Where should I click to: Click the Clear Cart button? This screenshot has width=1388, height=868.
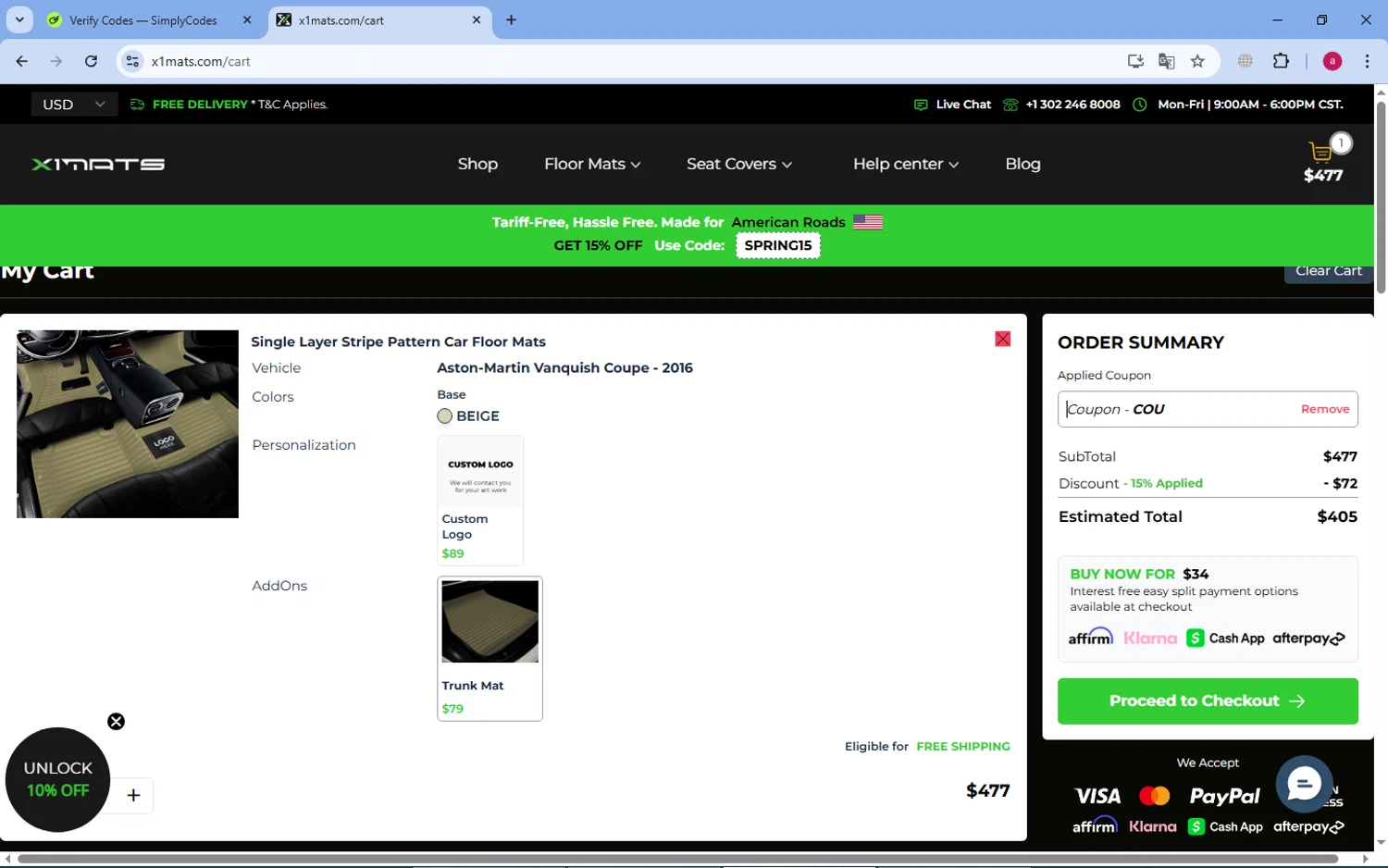click(x=1328, y=271)
